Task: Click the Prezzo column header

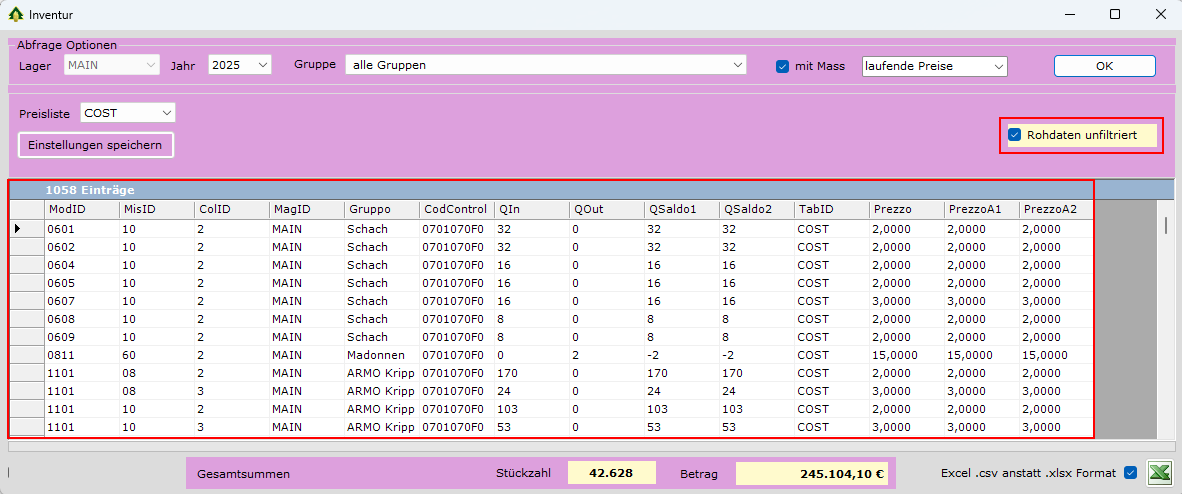Action: pos(905,210)
